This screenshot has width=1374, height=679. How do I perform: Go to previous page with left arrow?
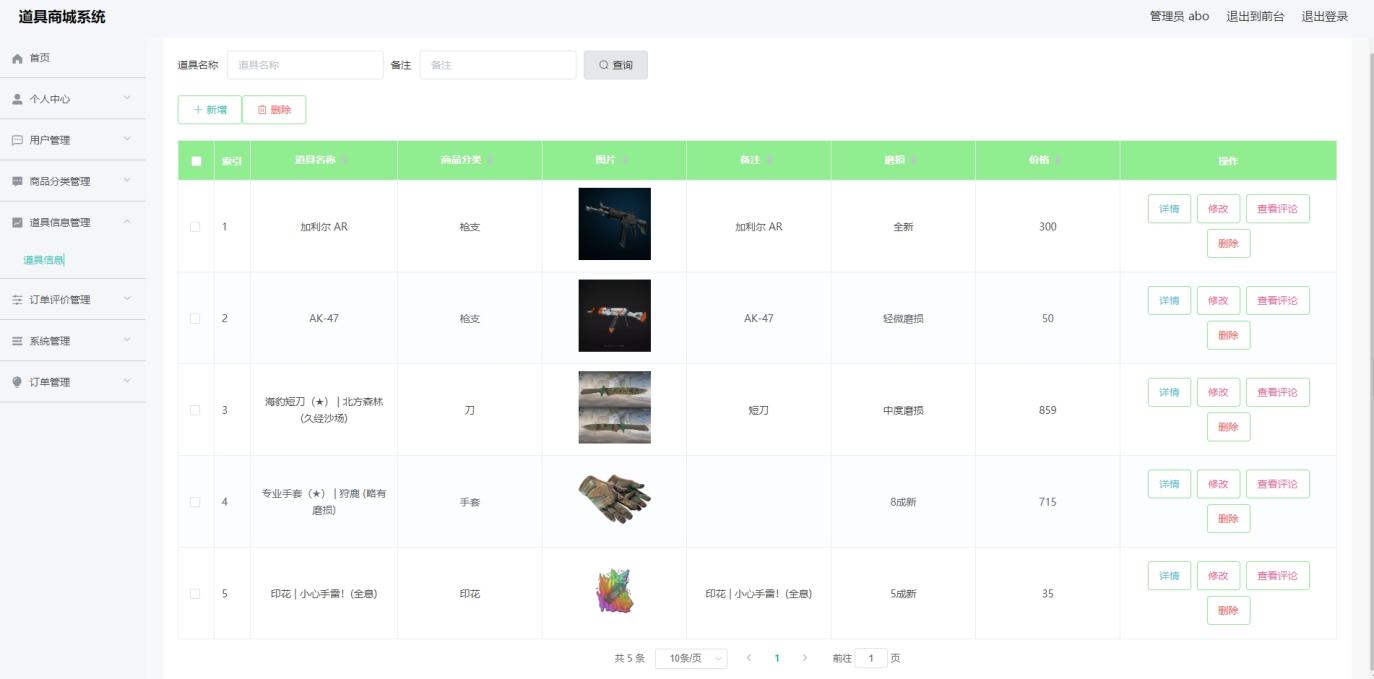748,658
